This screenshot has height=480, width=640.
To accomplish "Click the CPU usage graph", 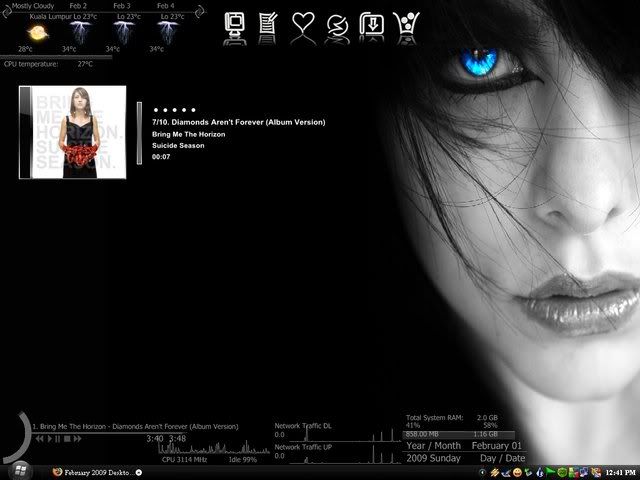I will tap(213, 447).
